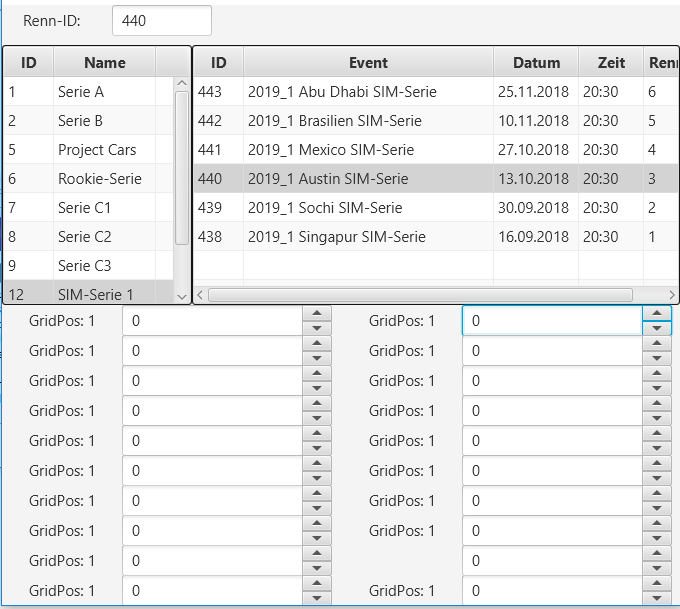Click the Renn-ID input field
The height and width of the screenshot is (609, 680).
[x=161, y=21]
